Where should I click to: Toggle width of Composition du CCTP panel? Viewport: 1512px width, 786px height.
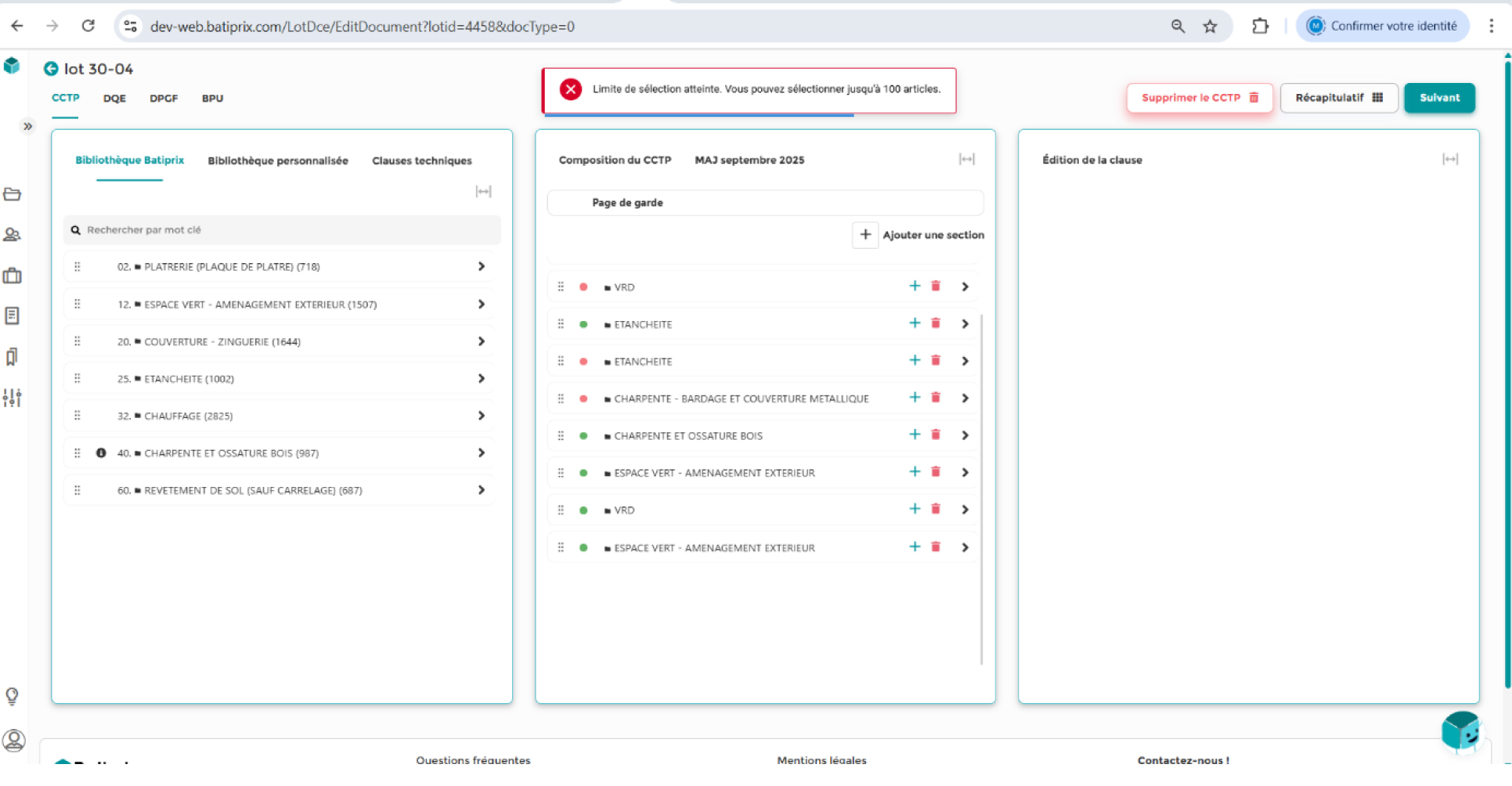pos(966,160)
